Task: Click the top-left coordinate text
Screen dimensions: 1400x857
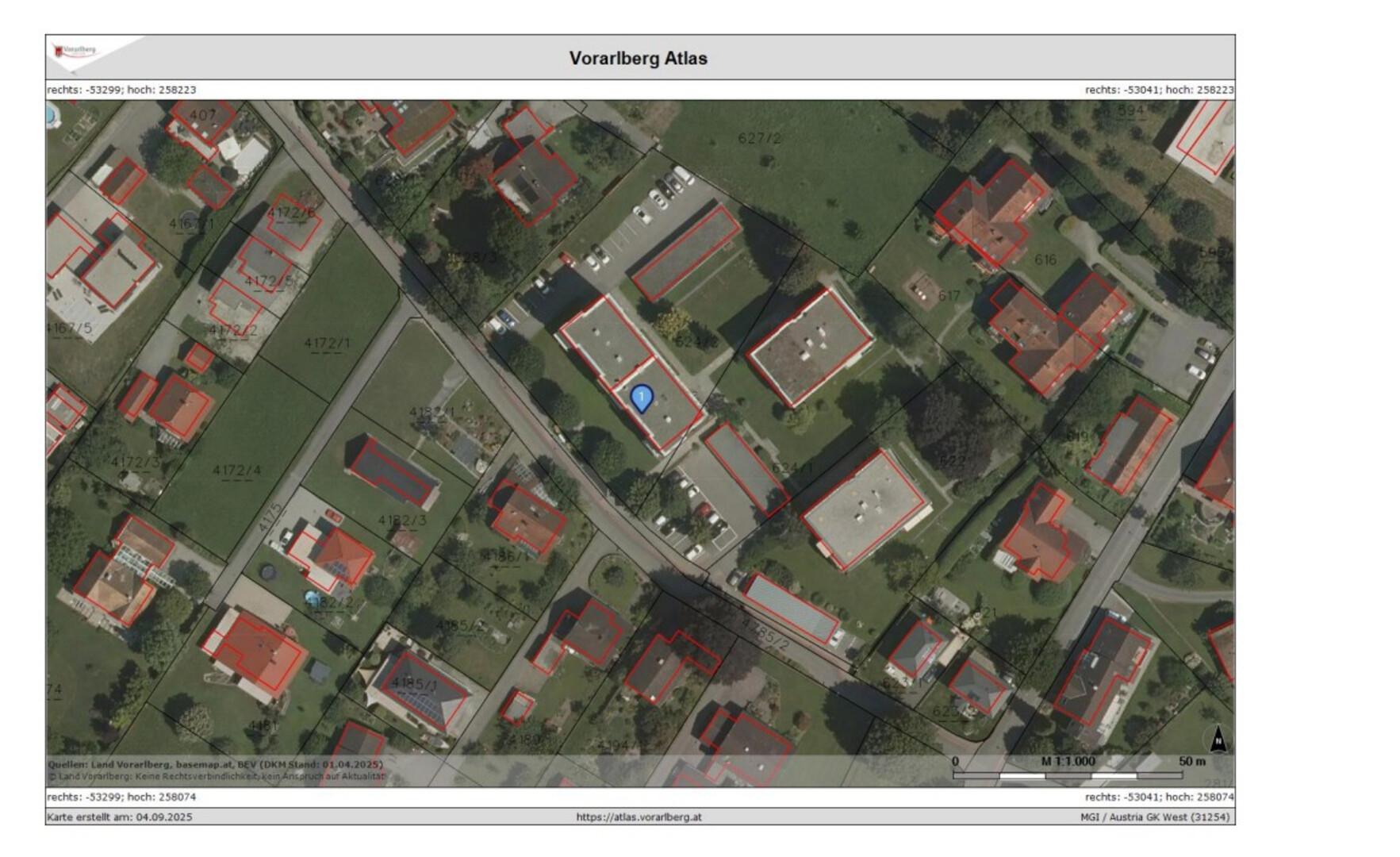Action: click(121, 90)
